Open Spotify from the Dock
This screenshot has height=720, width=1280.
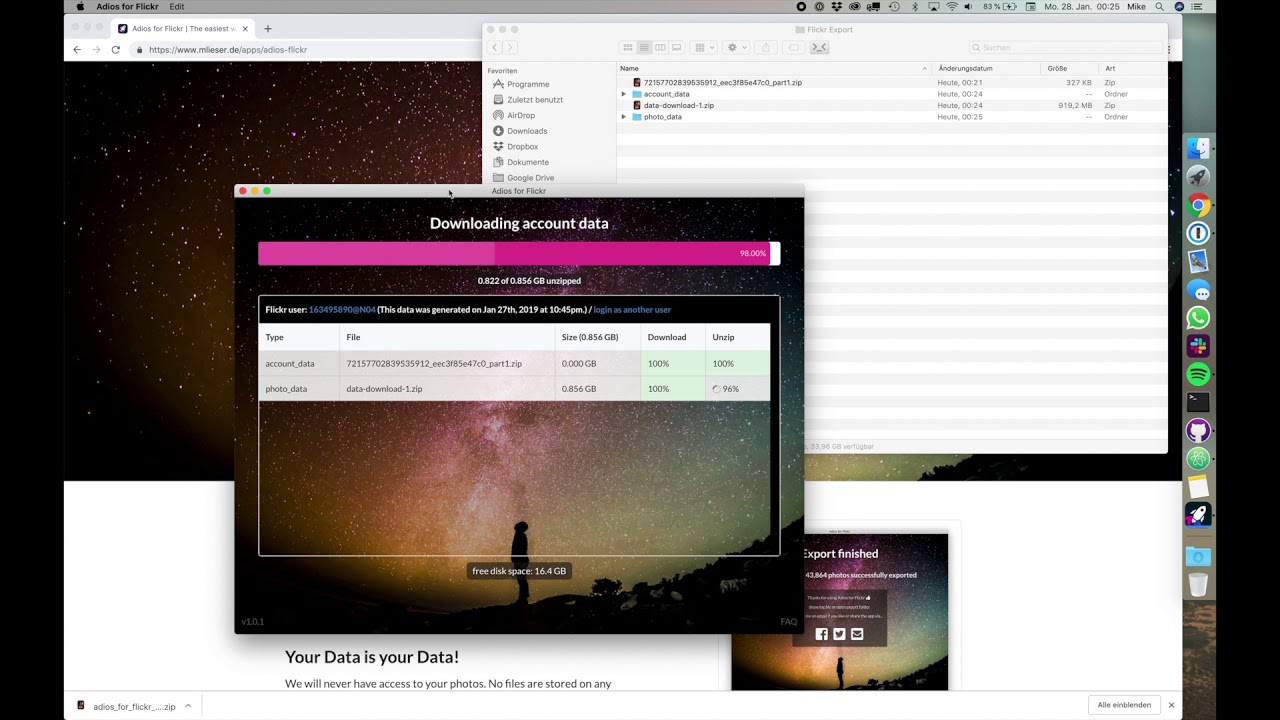click(x=1198, y=374)
